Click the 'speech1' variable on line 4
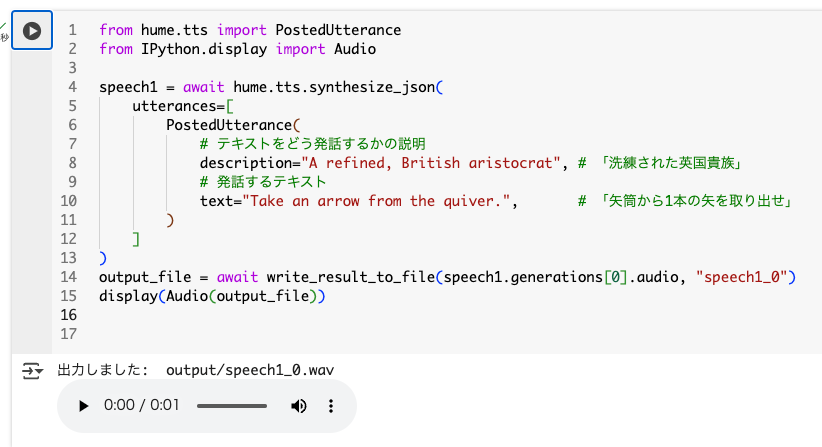 pyautogui.click(x=128, y=87)
